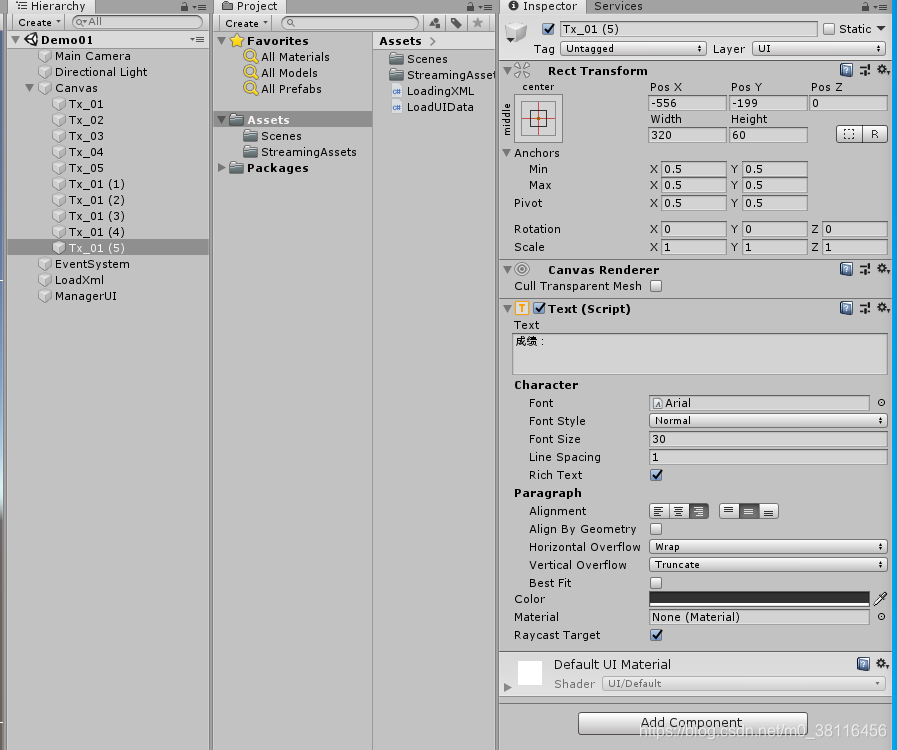Click the Material object picker circle
897x750 pixels.
click(x=880, y=617)
